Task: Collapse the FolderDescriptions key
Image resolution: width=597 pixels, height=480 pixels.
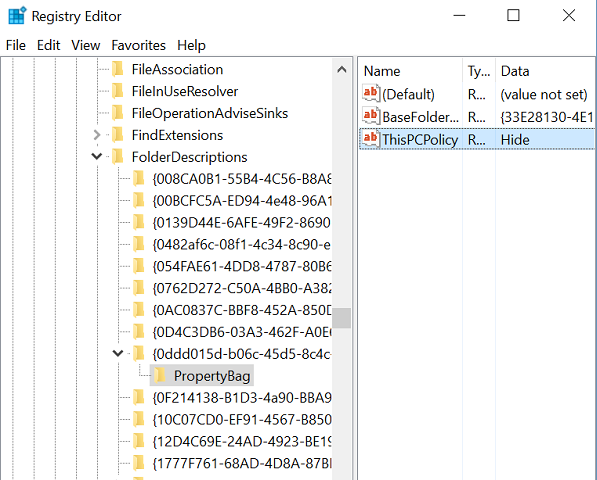Action: tap(97, 156)
